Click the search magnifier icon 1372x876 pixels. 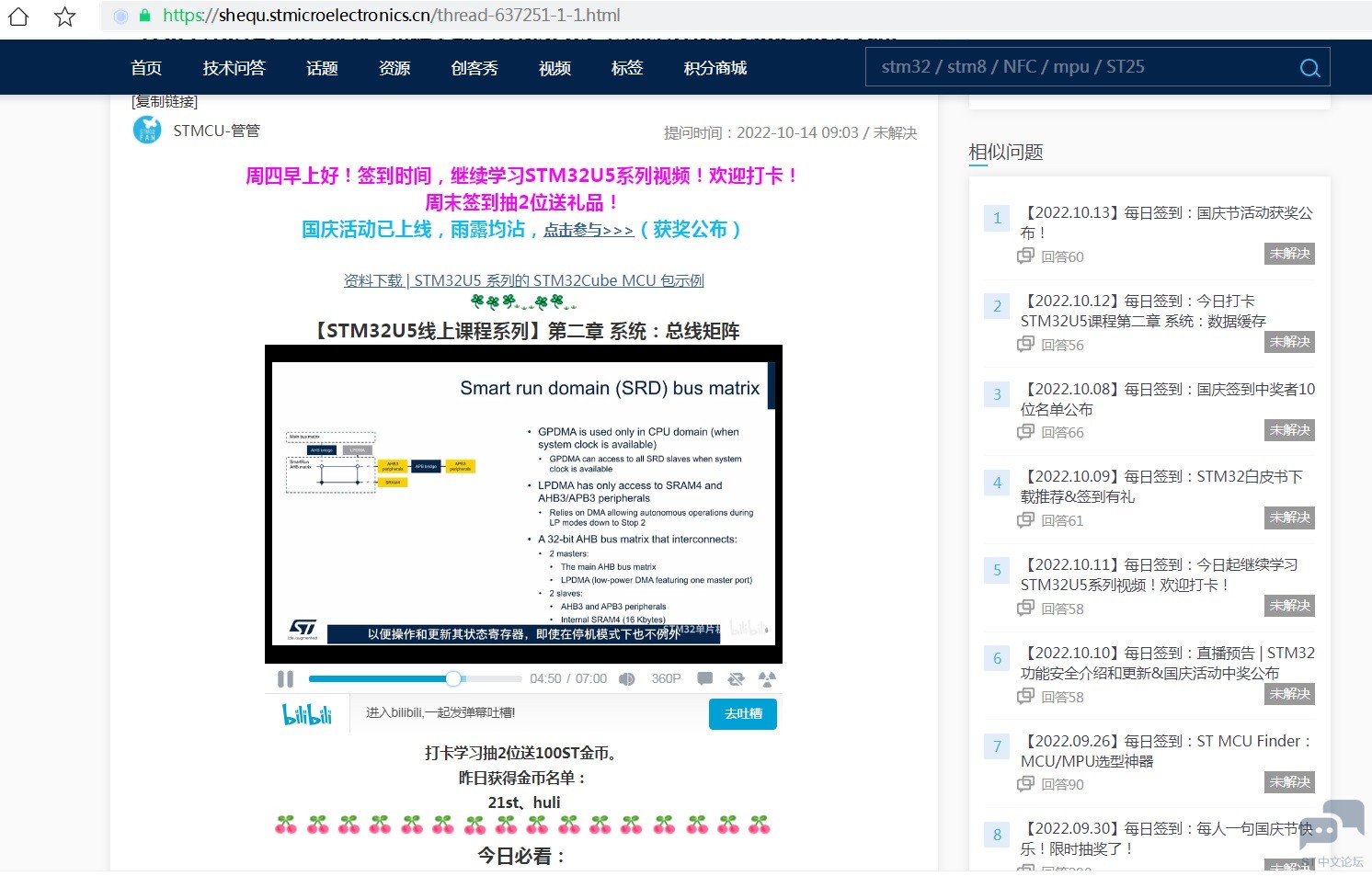1309,68
